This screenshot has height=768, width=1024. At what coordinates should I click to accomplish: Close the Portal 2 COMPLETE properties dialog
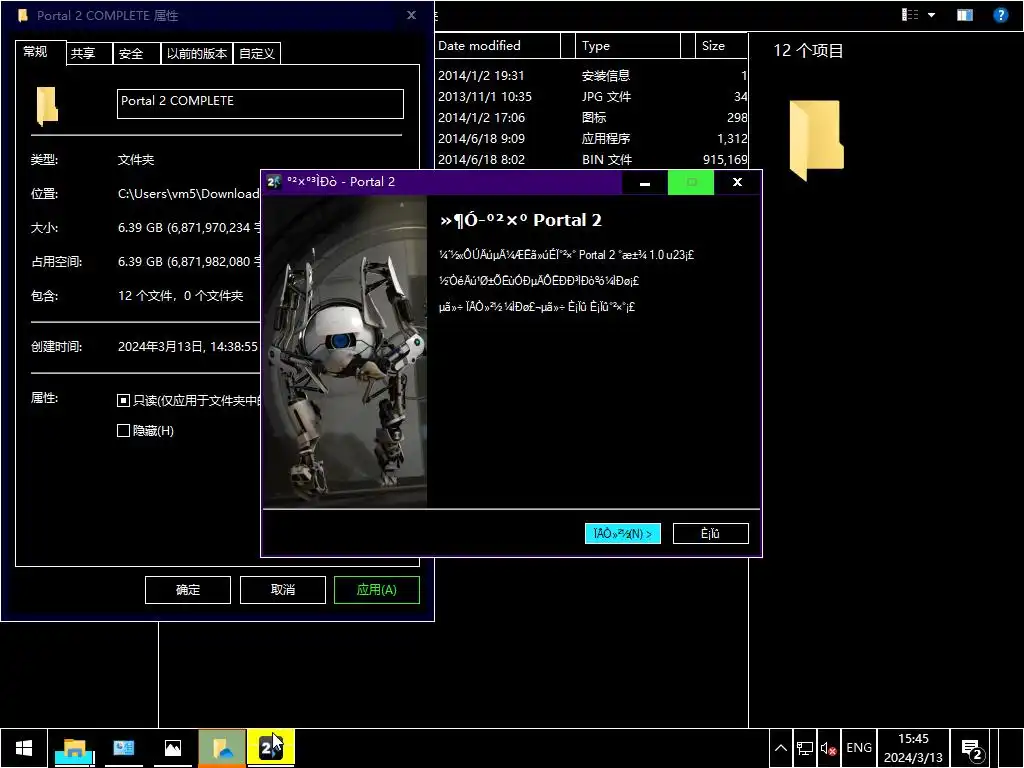click(411, 15)
